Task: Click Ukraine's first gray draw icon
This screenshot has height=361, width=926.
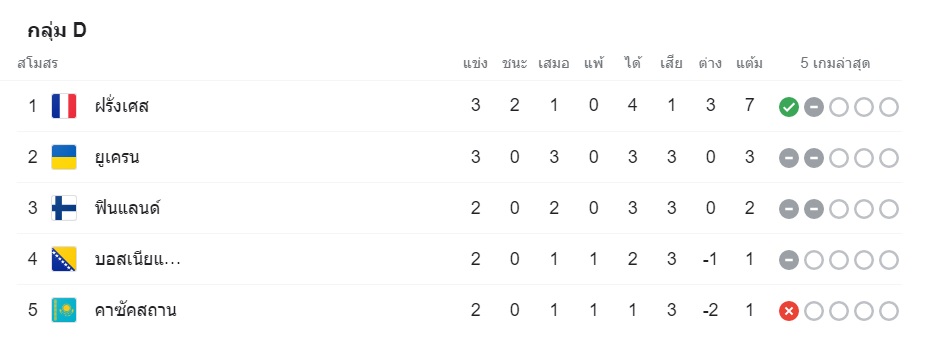Action: click(x=788, y=158)
